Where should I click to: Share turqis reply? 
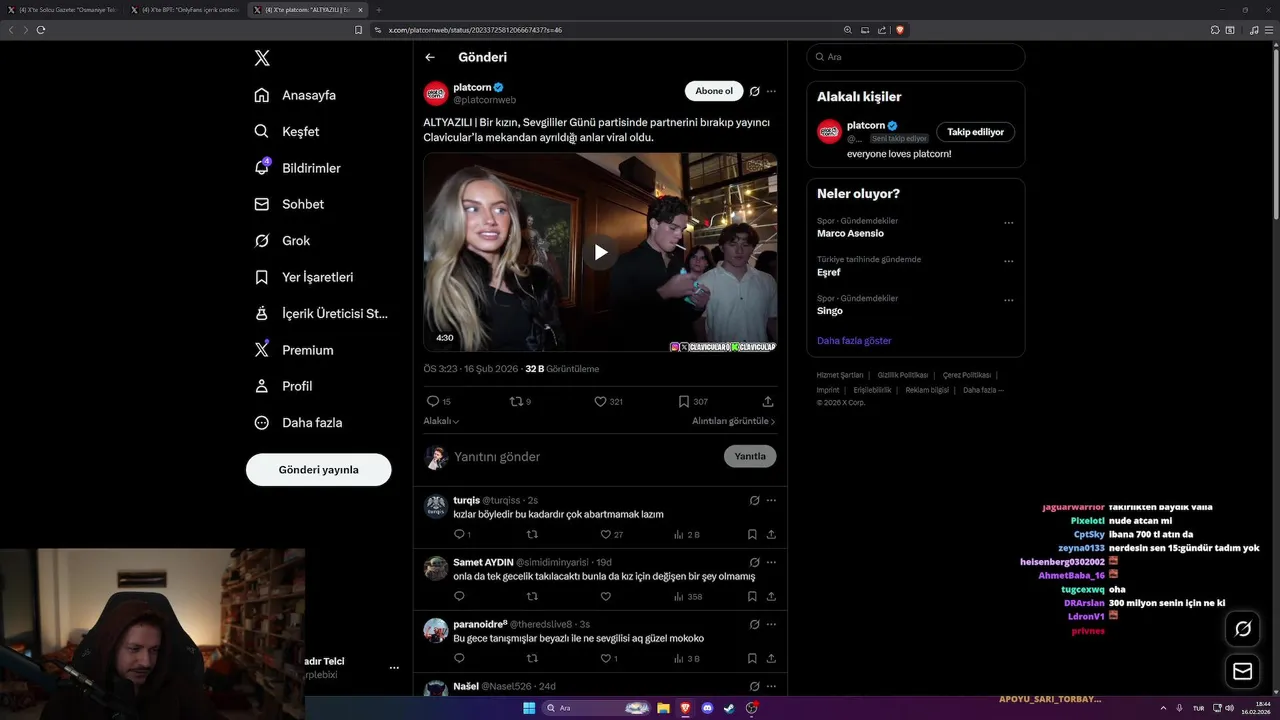(x=771, y=534)
